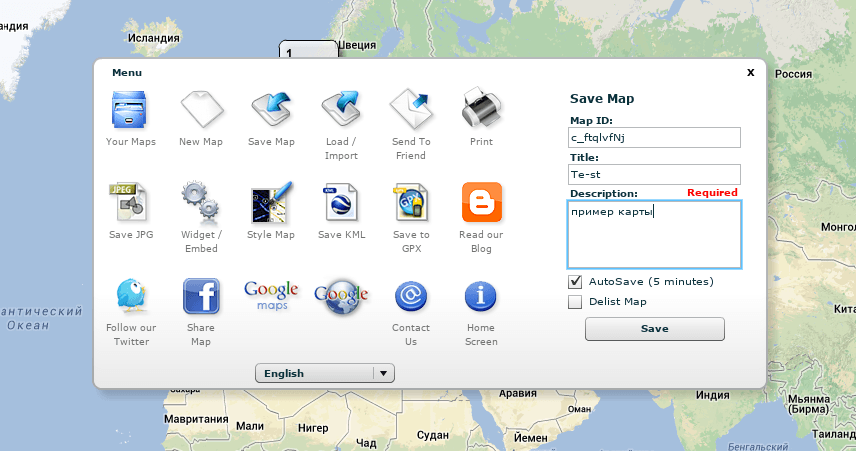Click the New Map icon
856x451 pixels.
coord(201,110)
